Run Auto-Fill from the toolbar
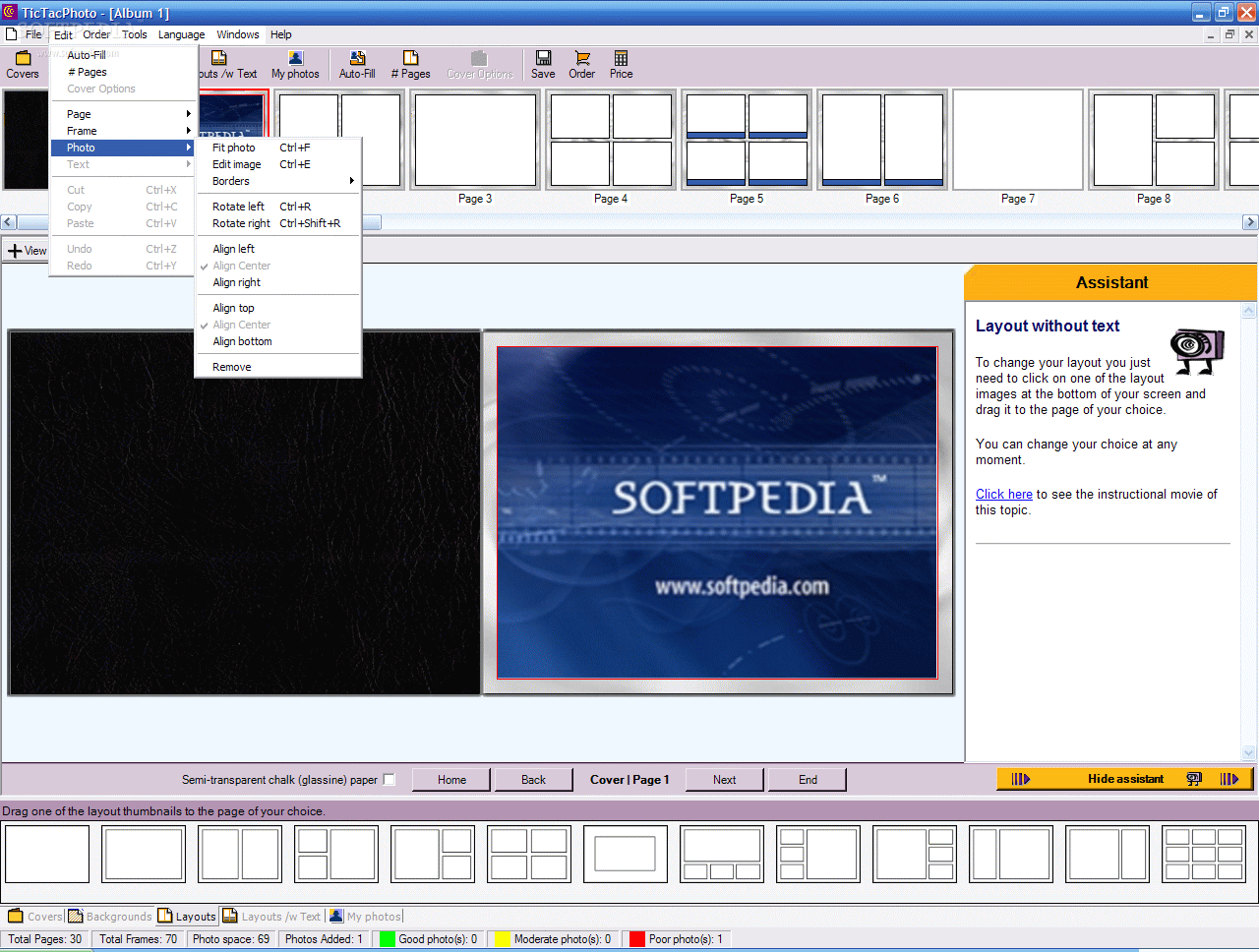This screenshot has width=1259, height=952. tap(357, 65)
